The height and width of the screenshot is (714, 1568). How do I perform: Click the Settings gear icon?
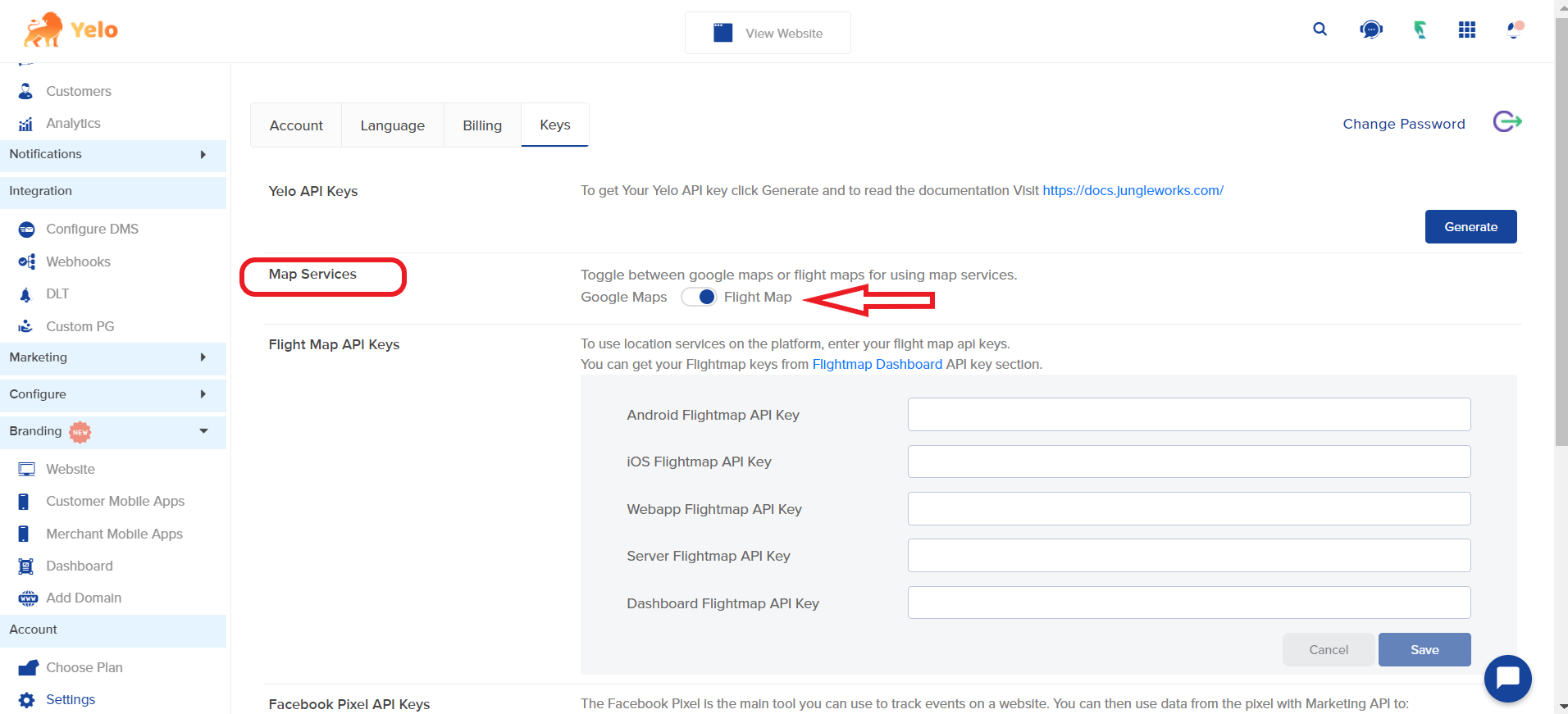point(26,700)
